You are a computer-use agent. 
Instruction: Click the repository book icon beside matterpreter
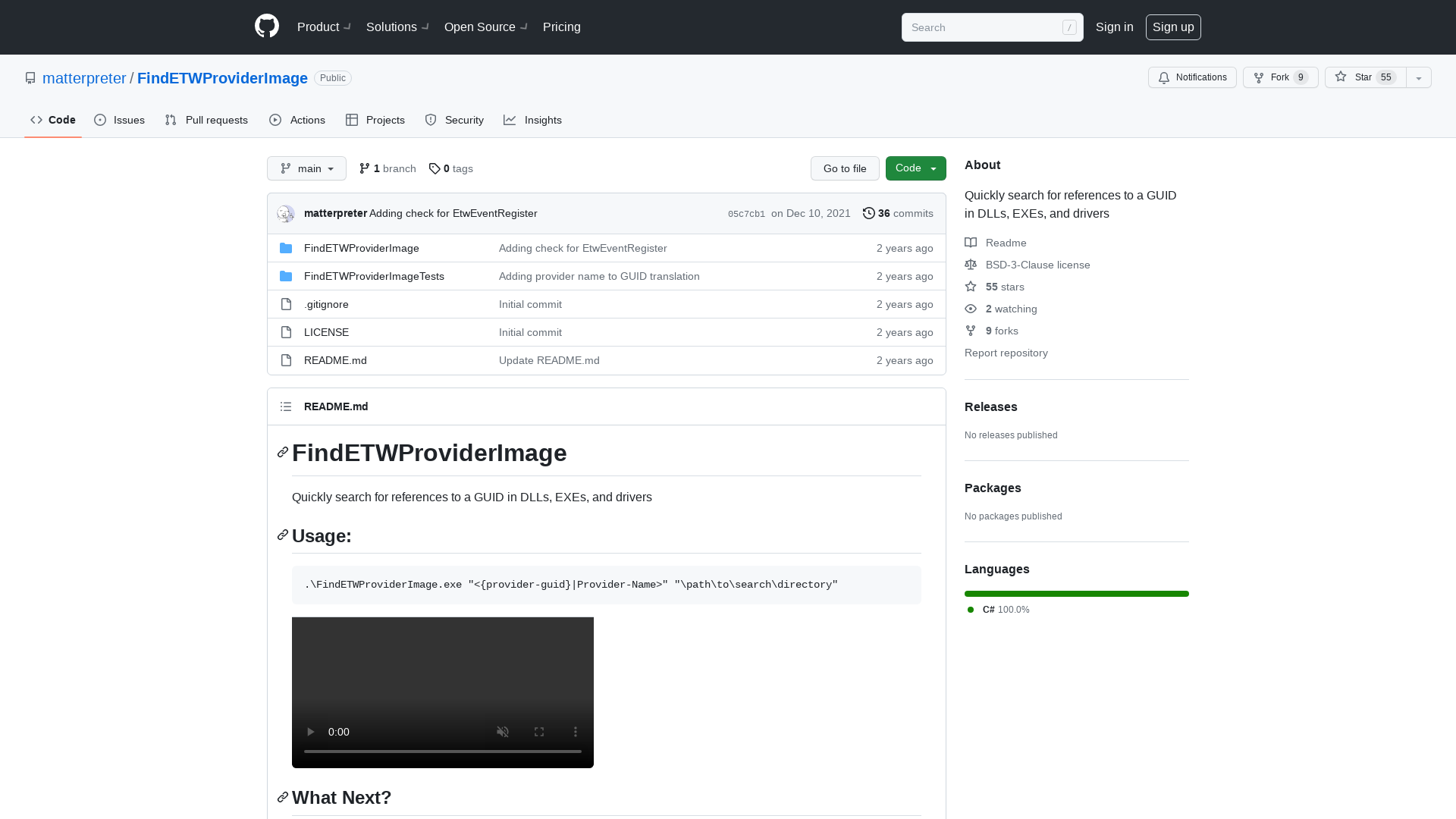point(30,78)
